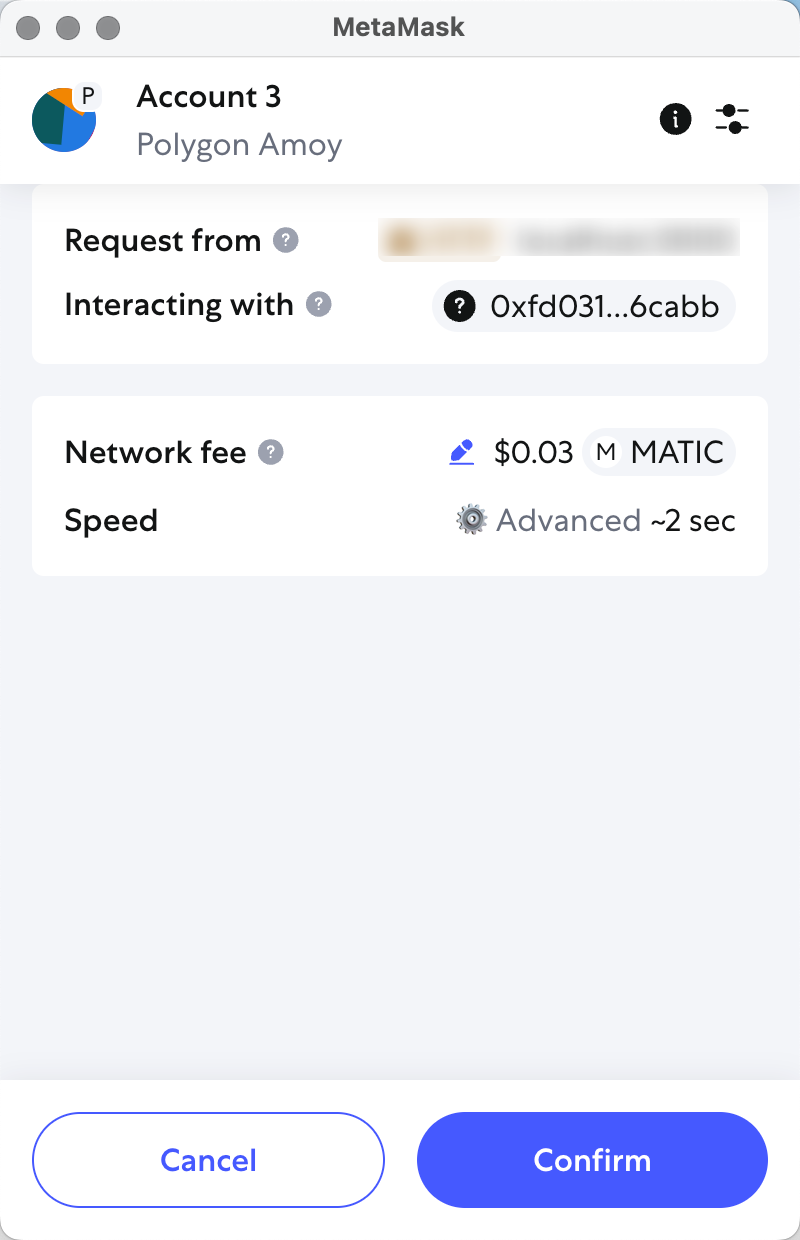Click the Advanced speed label
800x1240 pixels.
[568, 521]
